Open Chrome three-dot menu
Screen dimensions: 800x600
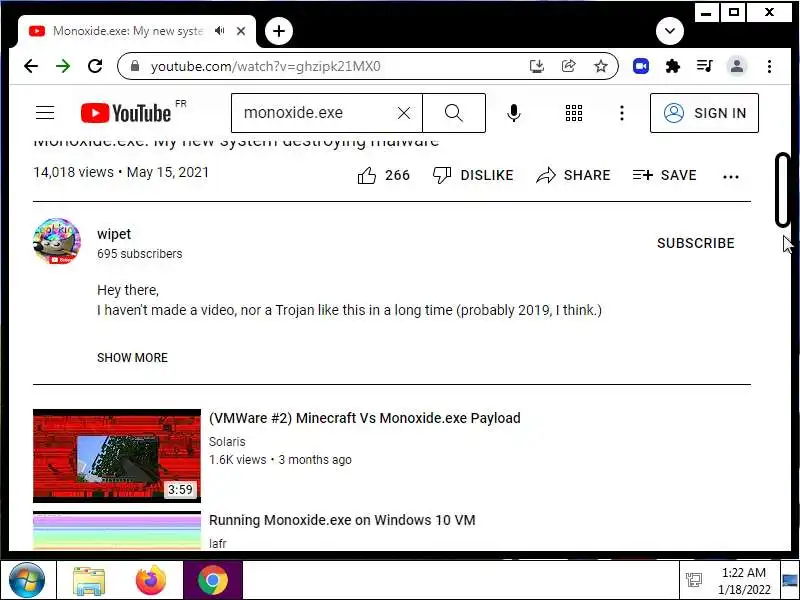pyautogui.click(x=769, y=66)
